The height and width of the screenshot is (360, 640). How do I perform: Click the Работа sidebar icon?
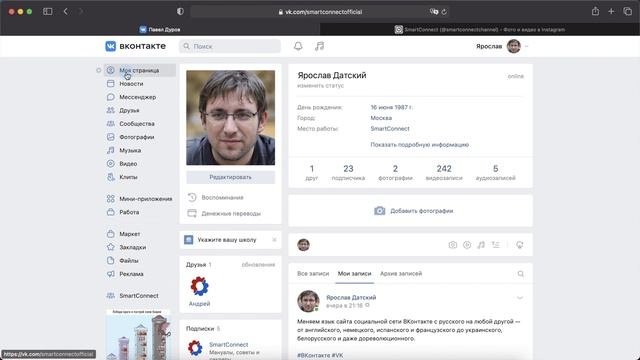tap(111, 212)
